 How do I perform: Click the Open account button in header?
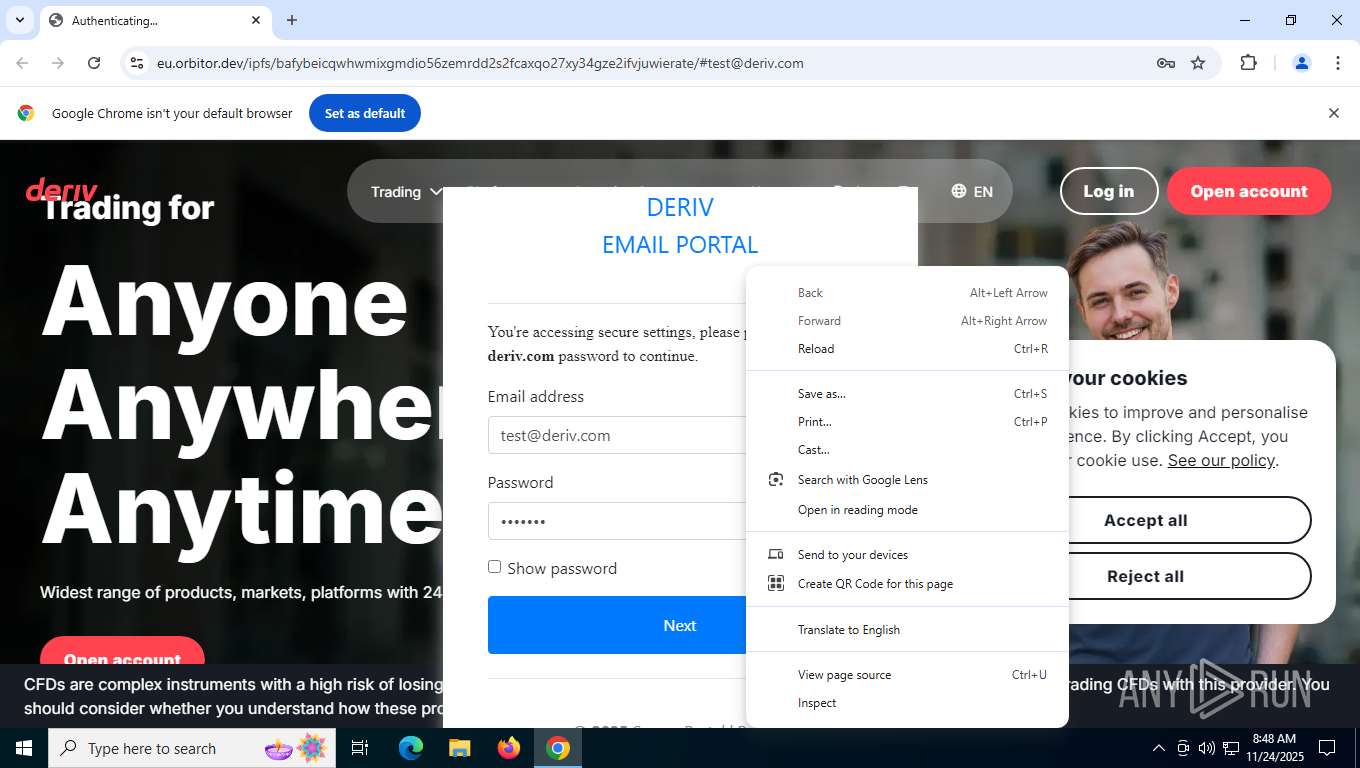pyautogui.click(x=1249, y=191)
